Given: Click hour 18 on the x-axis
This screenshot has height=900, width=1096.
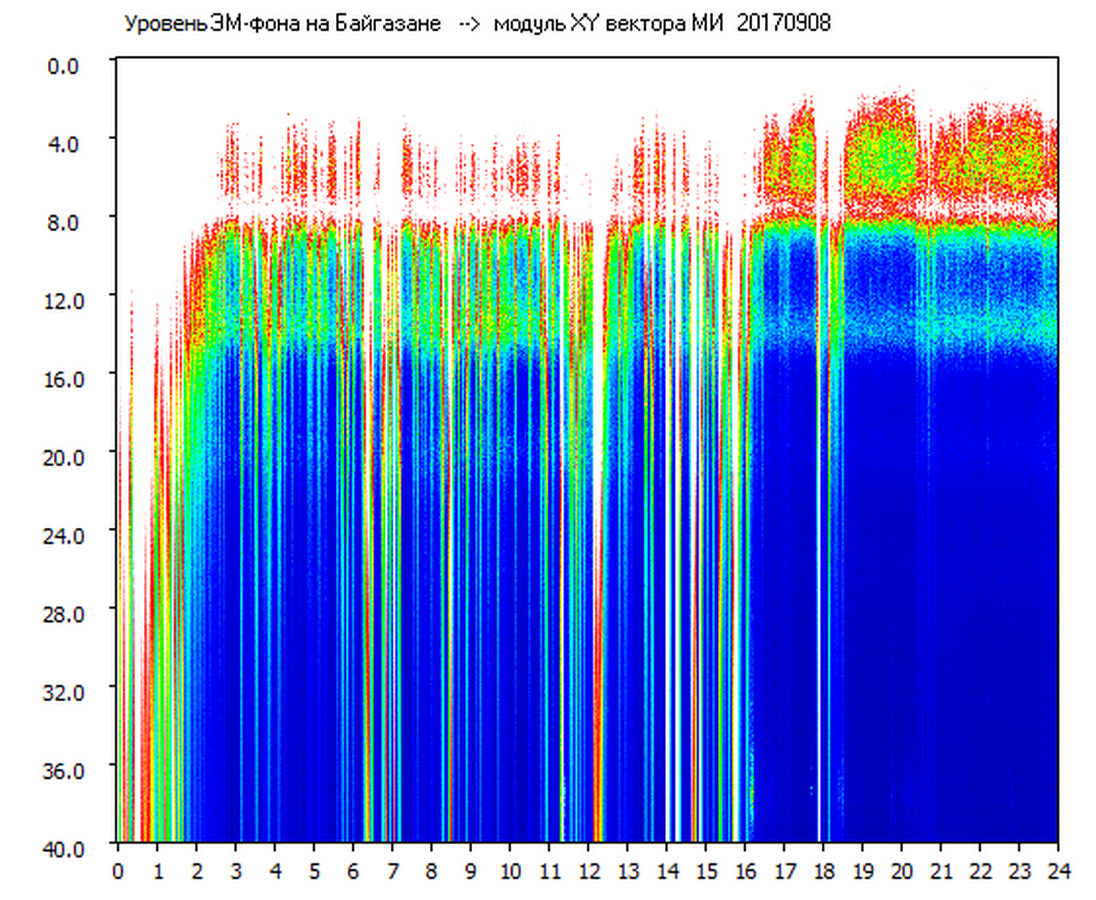Looking at the screenshot, I should click(x=823, y=870).
